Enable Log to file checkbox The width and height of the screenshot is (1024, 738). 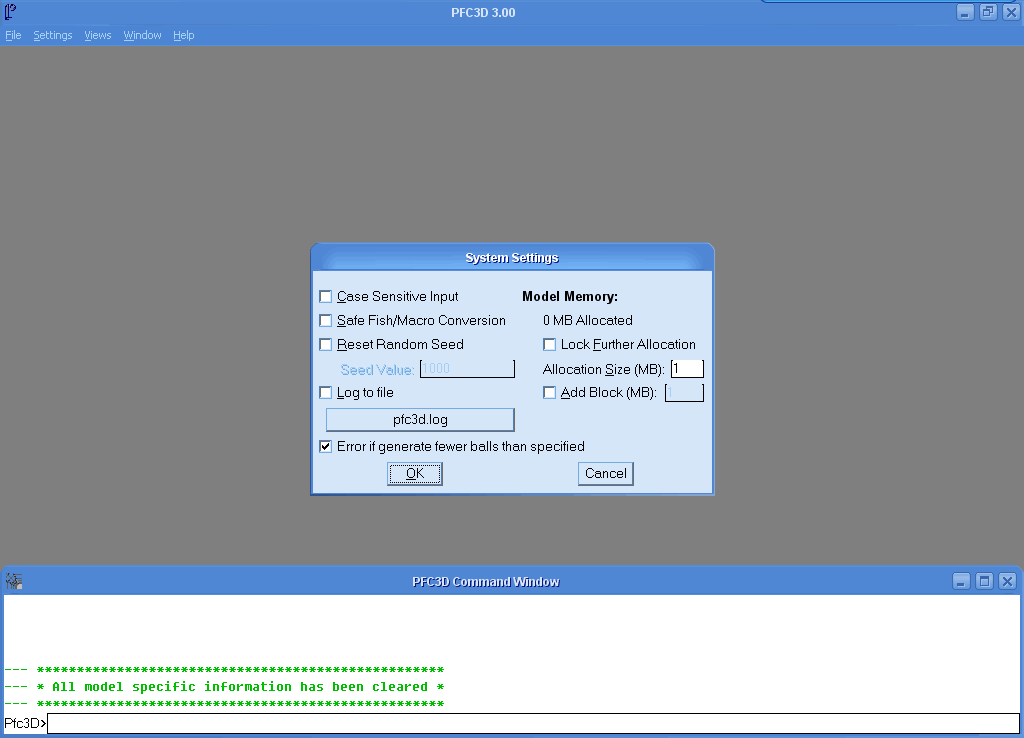[325, 393]
